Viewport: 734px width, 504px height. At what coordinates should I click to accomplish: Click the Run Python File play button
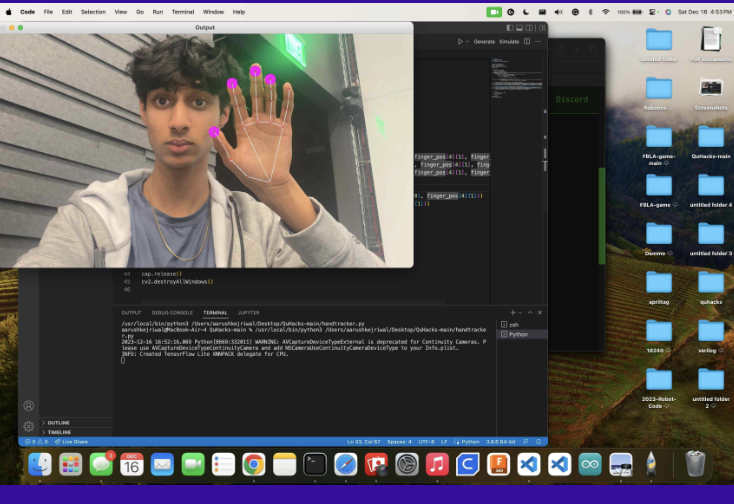click(460, 42)
